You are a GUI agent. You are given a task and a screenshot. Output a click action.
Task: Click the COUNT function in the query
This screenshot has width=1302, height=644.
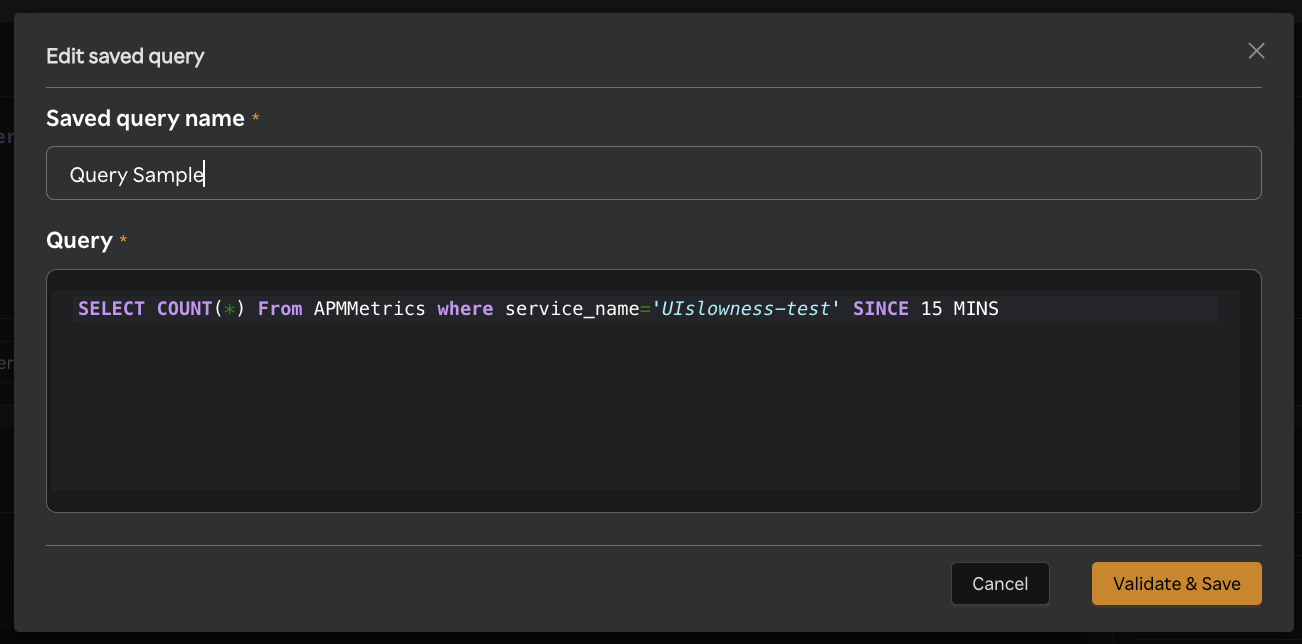tap(185, 308)
